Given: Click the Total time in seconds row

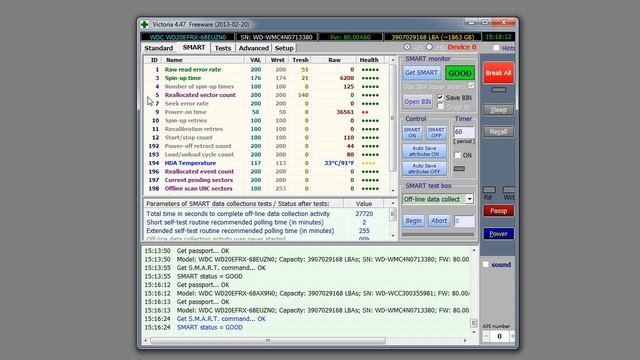Looking at the screenshot, I should [266, 214].
